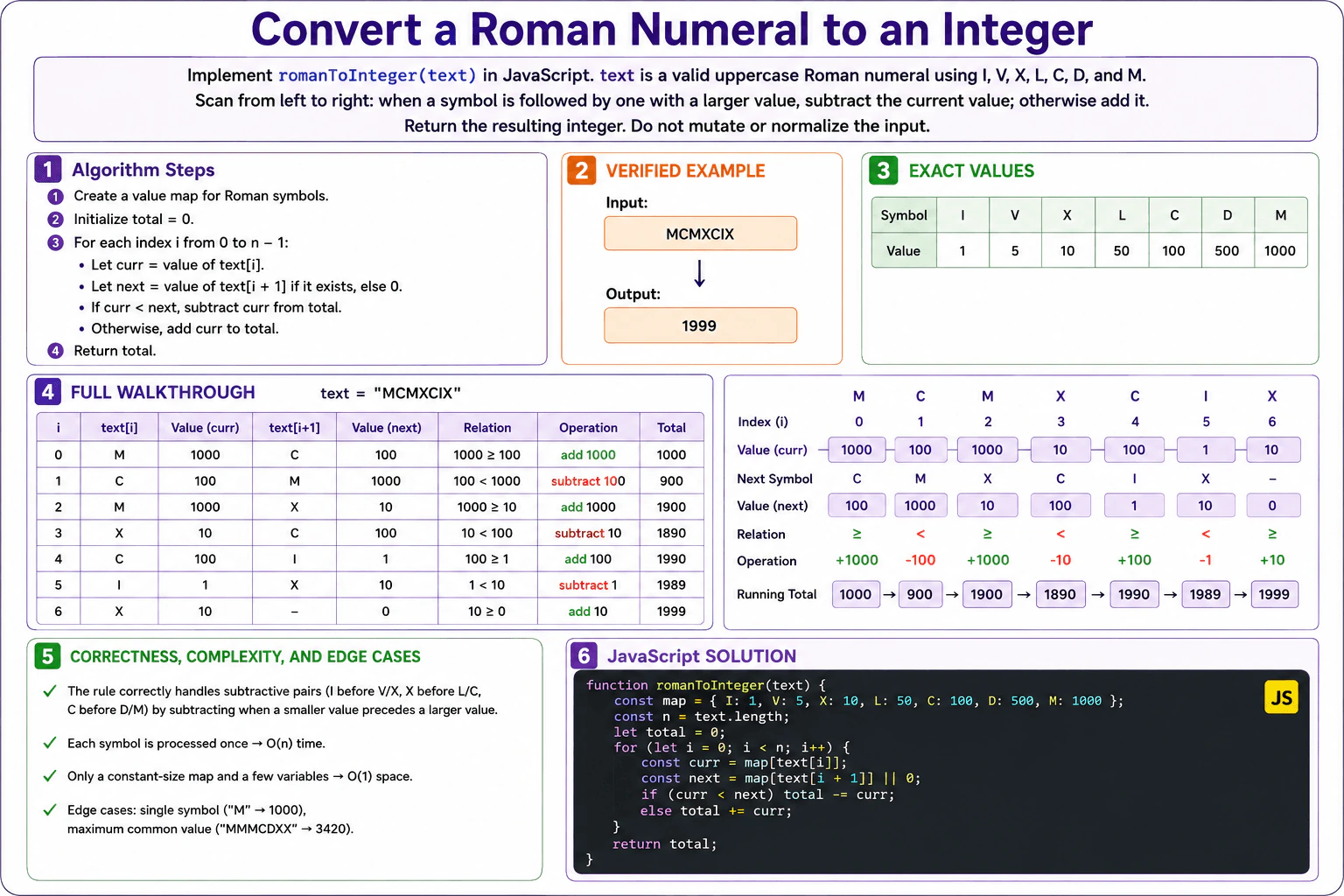The height and width of the screenshot is (896, 1344).
Task: Click the 900 box in the Running Total row
Action: click(x=920, y=594)
